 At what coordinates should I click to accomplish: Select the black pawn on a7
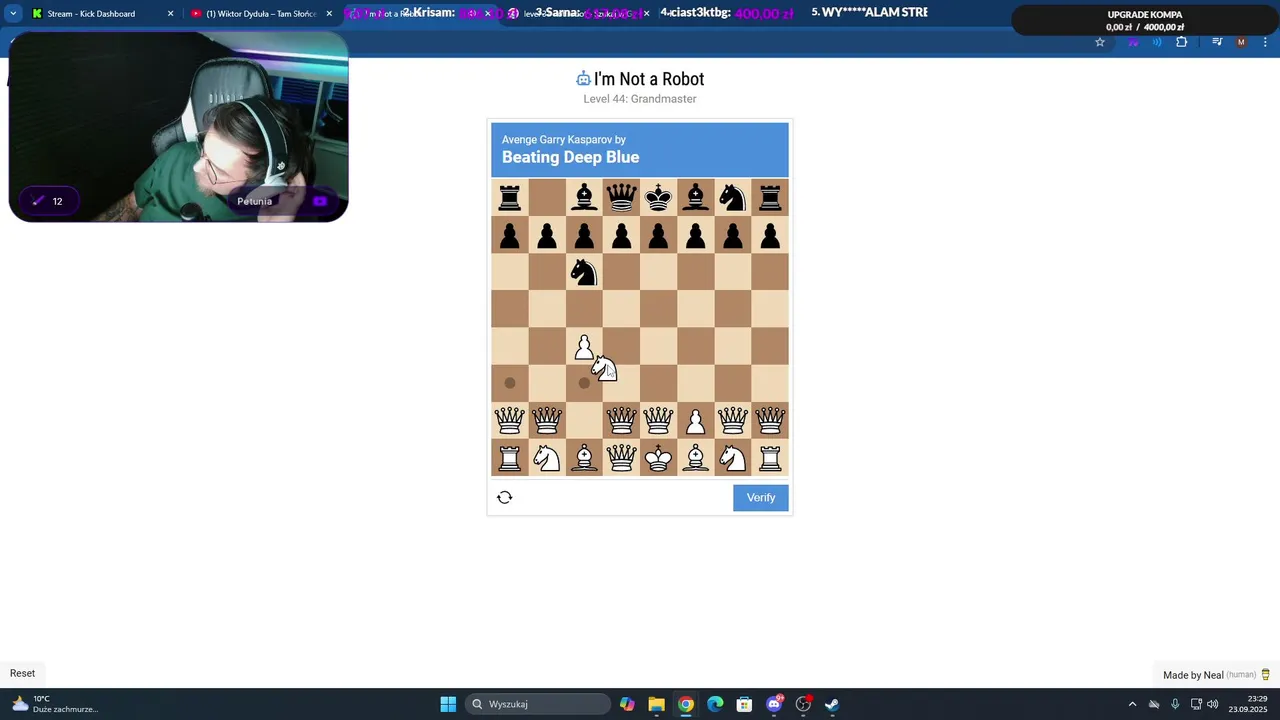tap(510, 235)
